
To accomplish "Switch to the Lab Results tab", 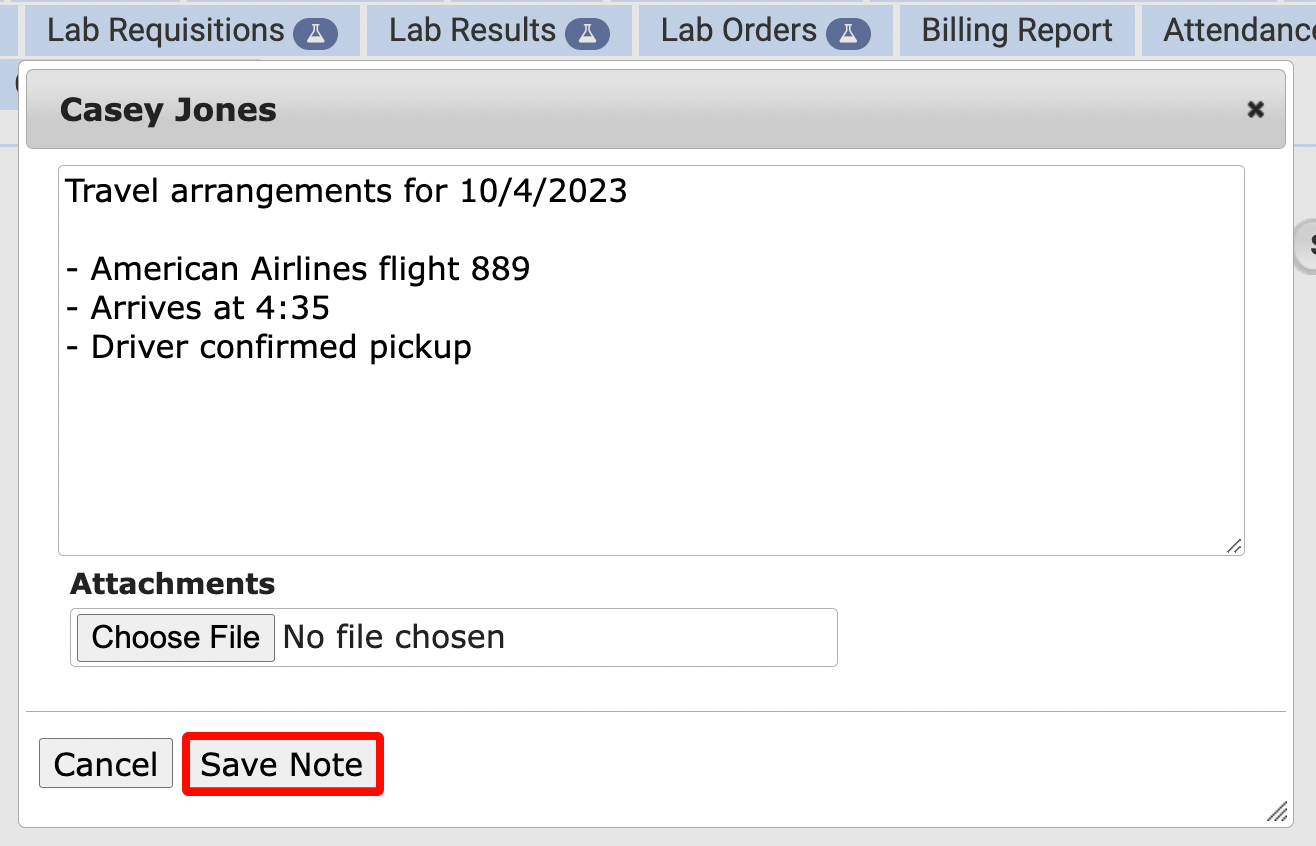I will [x=472, y=31].
